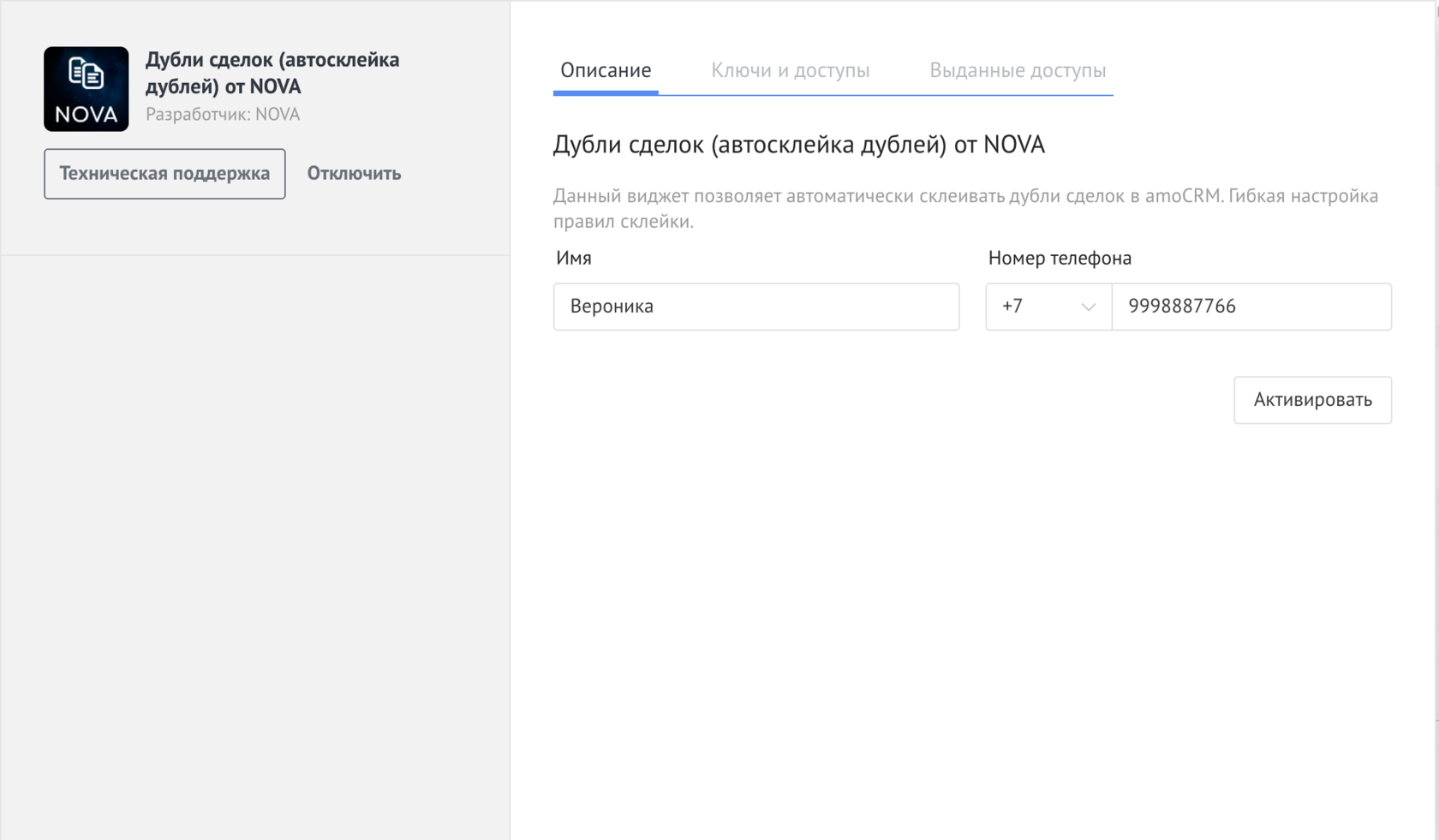Click the NOVA widget logo icon
Screen dimensions: 1439x840
pyautogui.click(x=86, y=89)
